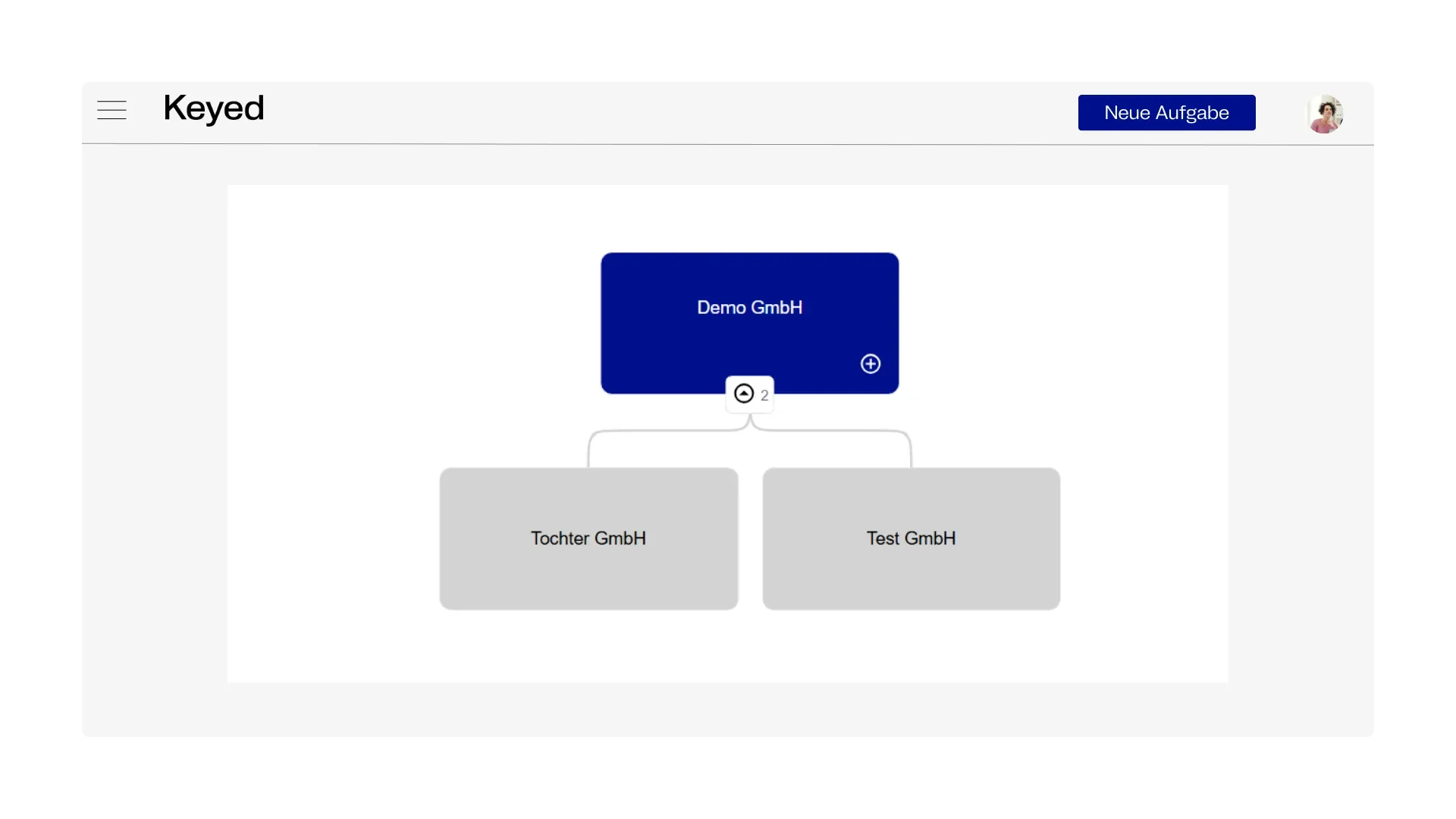The width and height of the screenshot is (1456, 819).
Task: Open the hamburger navigation menu
Action: pos(111,111)
